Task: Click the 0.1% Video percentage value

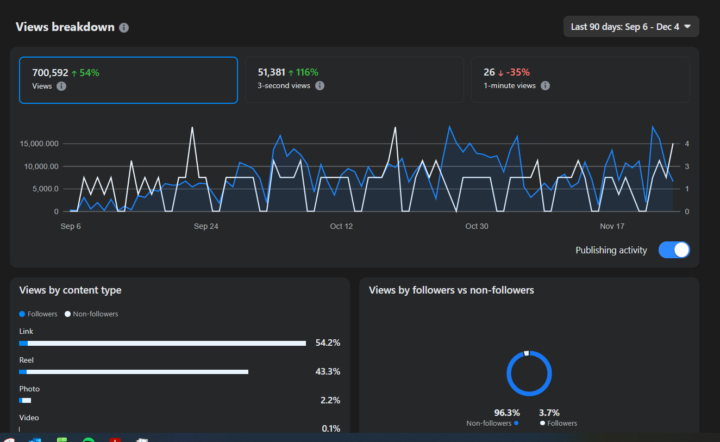Action: (x=331, y=429)
